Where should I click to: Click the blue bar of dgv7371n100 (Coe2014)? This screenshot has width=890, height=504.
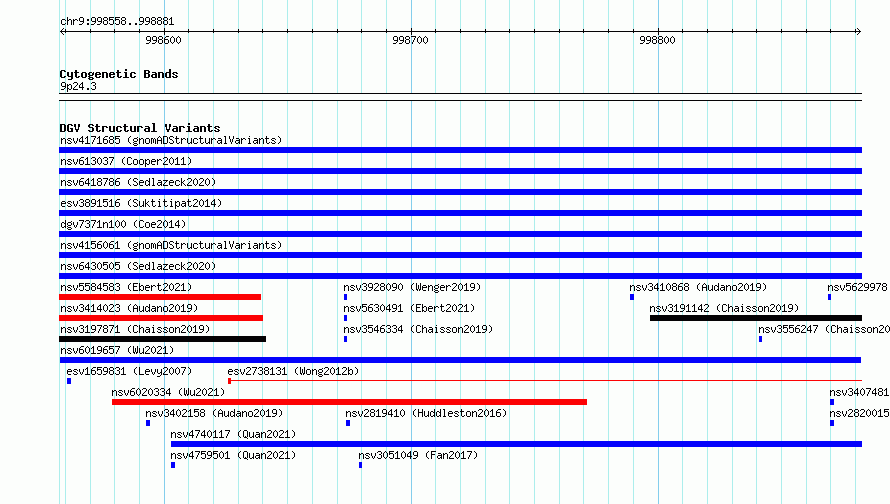(x=460, y=234)
